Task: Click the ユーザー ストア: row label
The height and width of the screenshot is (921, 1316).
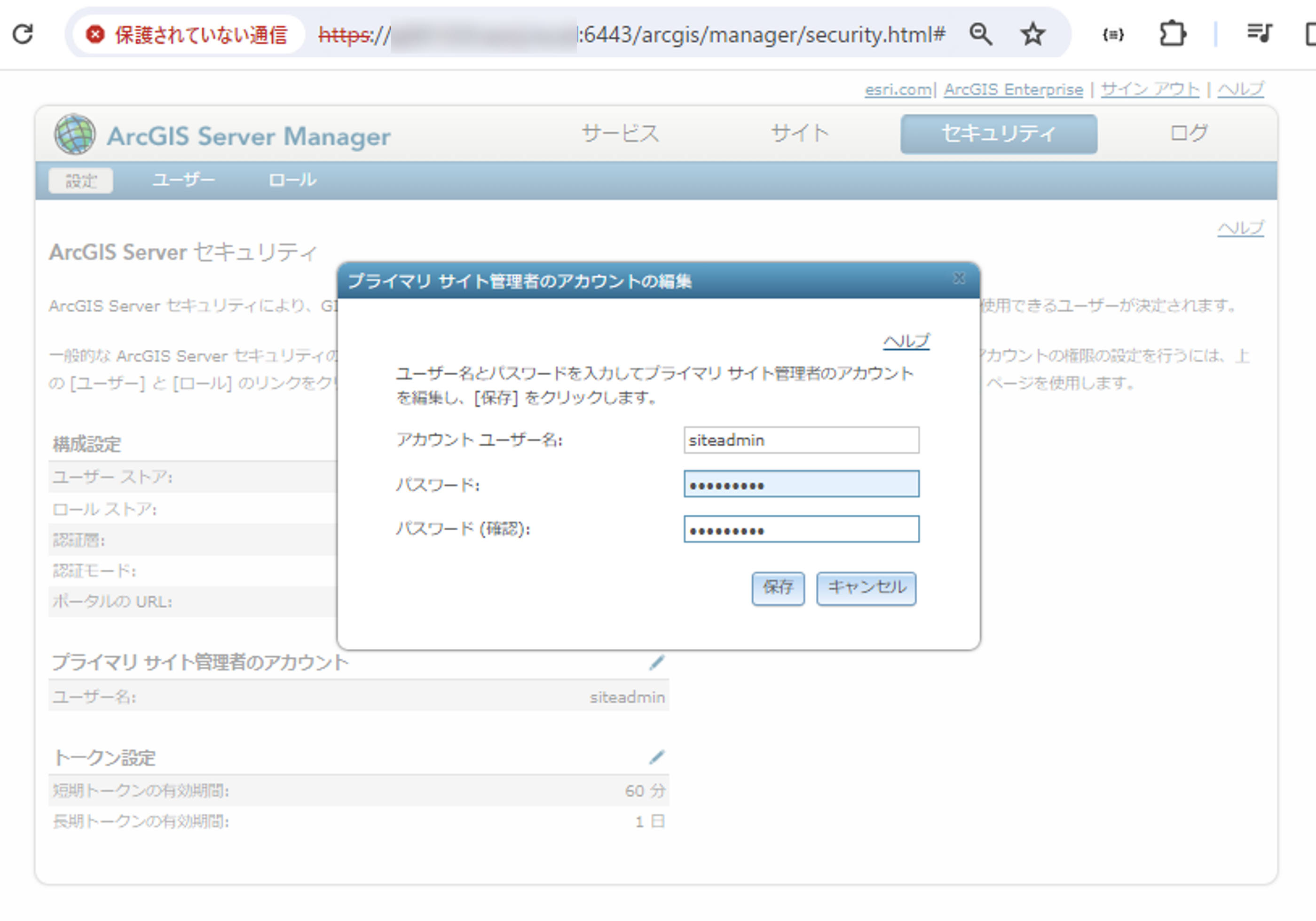Action: pyautogui.click(x=112, y=477)
